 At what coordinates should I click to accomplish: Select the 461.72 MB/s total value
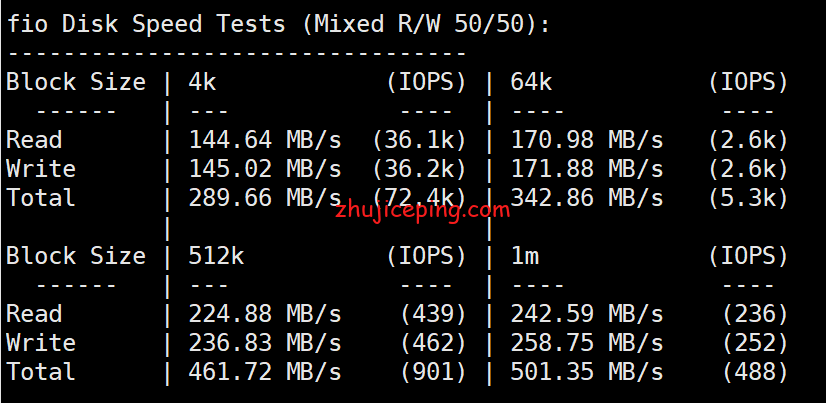pos(265,372)
